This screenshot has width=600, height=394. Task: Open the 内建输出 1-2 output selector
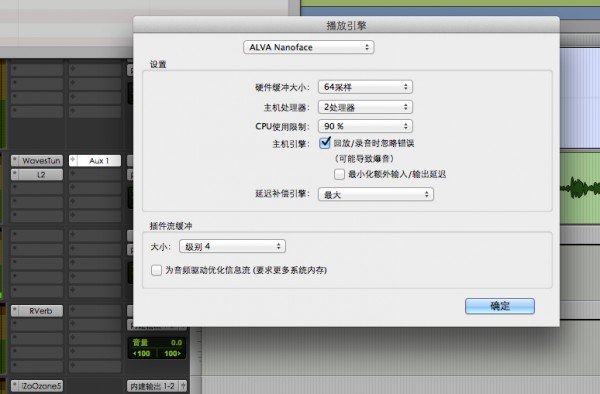pos(153,386)
